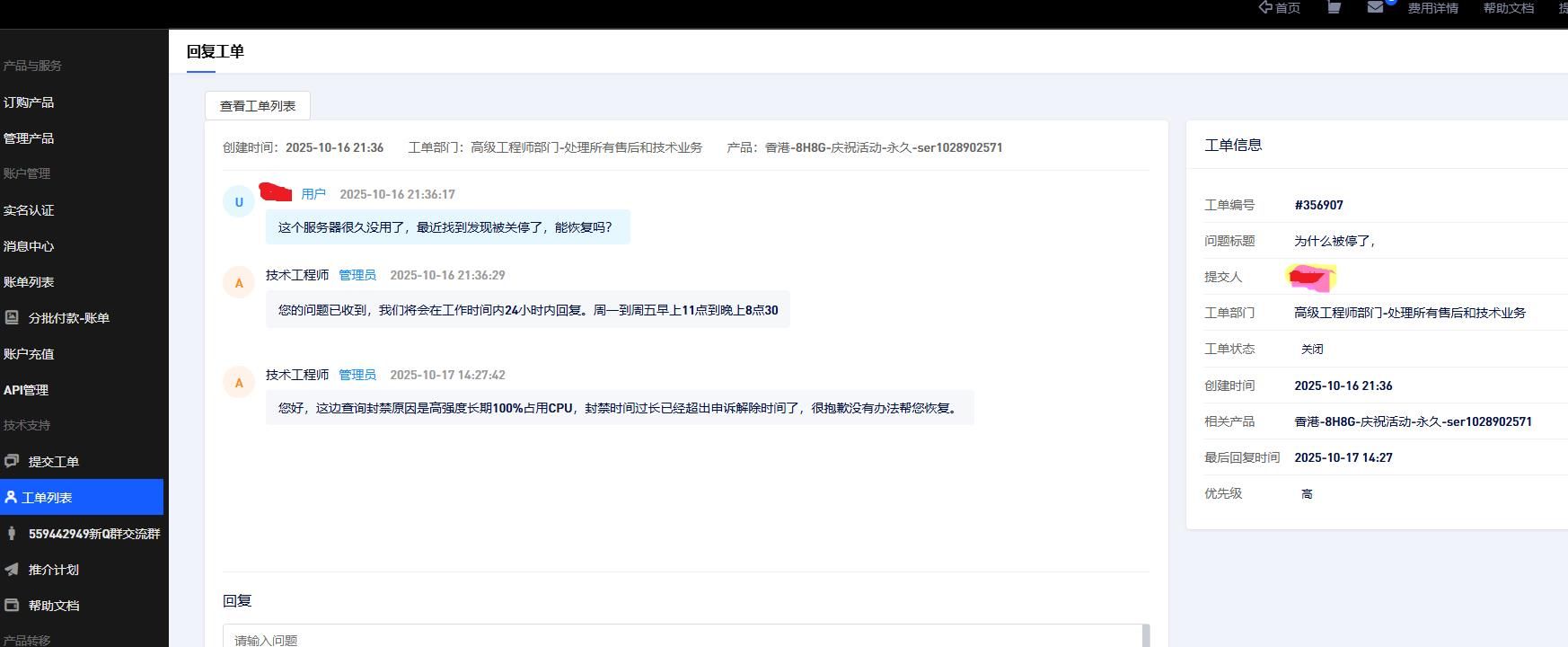Select 管理产品 from the sidebar
This screenshot has width=1568, height=647.
click(29, 138)
